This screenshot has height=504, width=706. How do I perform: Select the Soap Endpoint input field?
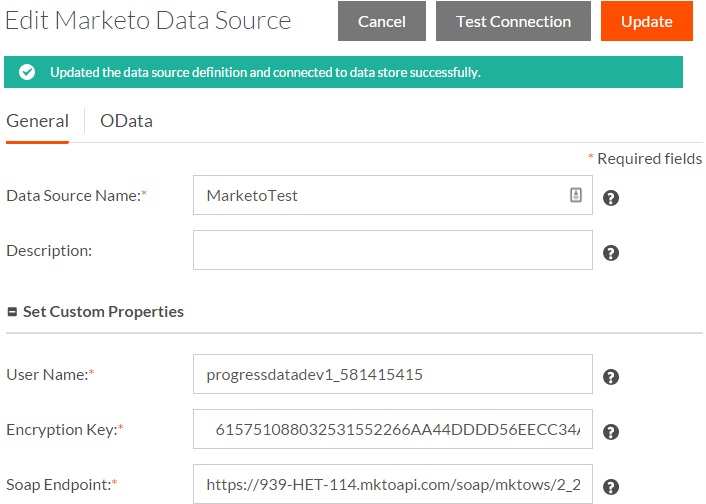[393, 484]
